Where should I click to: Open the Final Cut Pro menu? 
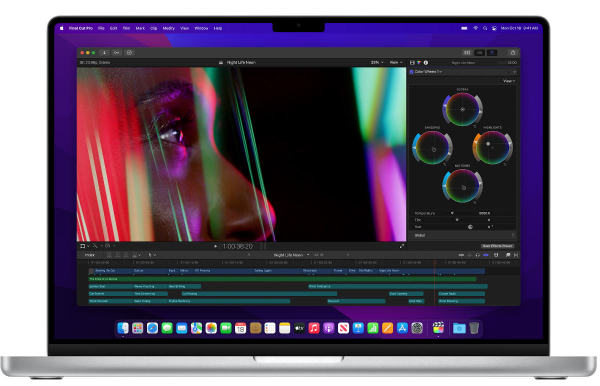81,28
